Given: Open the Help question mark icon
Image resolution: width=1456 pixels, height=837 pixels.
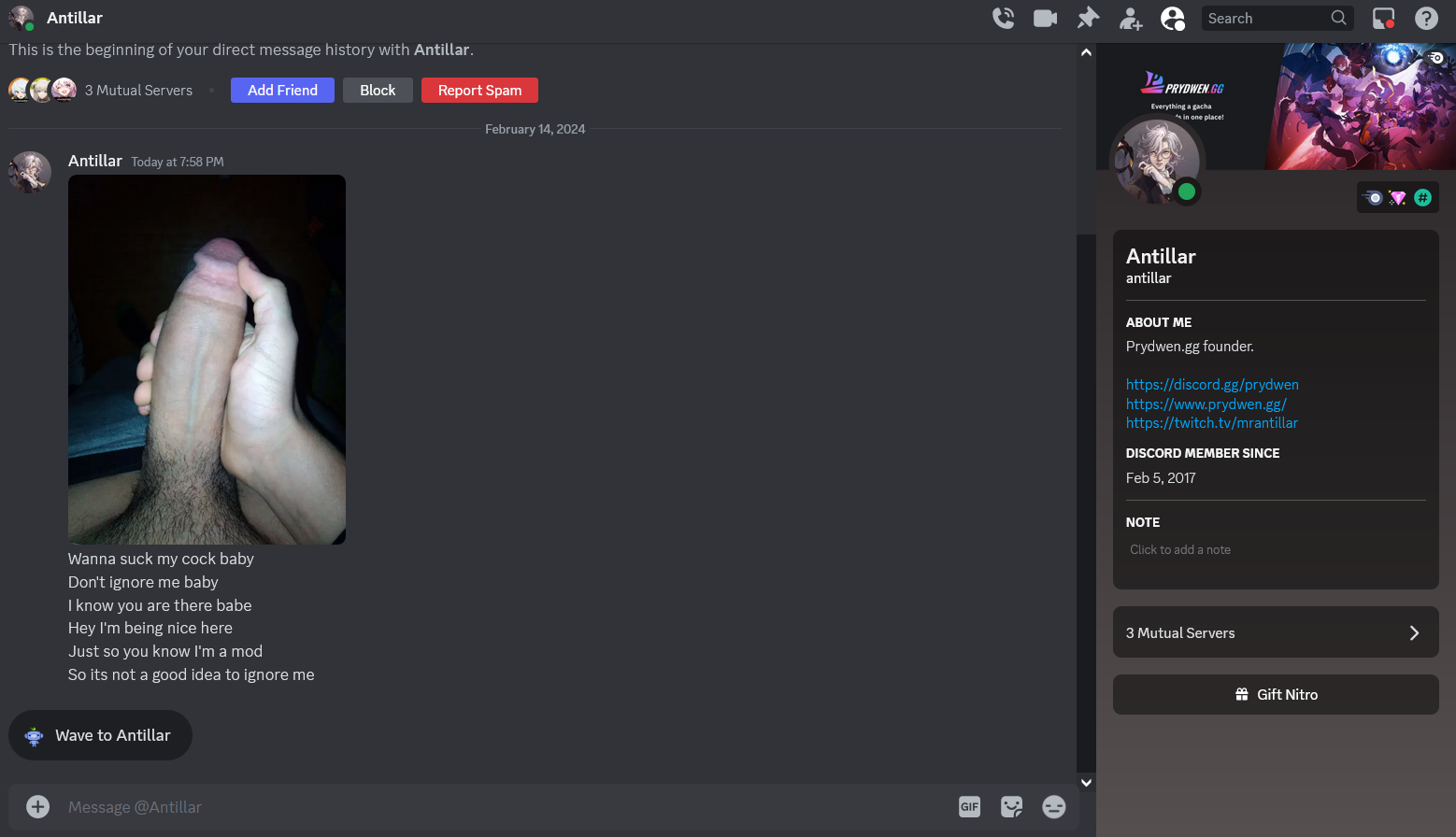Looking at the screenshot, I should point(1426,18).
